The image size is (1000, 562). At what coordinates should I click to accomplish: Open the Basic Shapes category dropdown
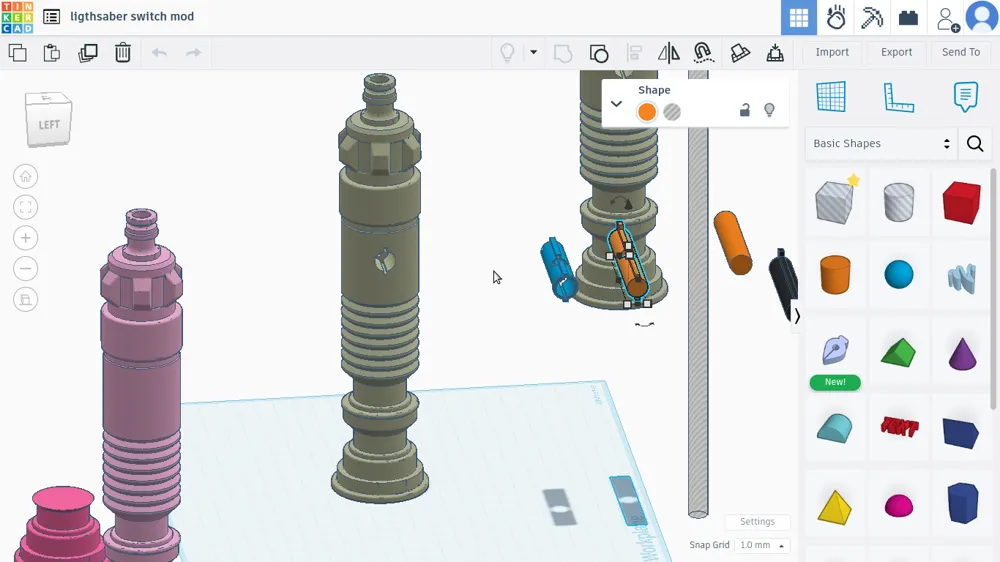click(x=882, y=144)
